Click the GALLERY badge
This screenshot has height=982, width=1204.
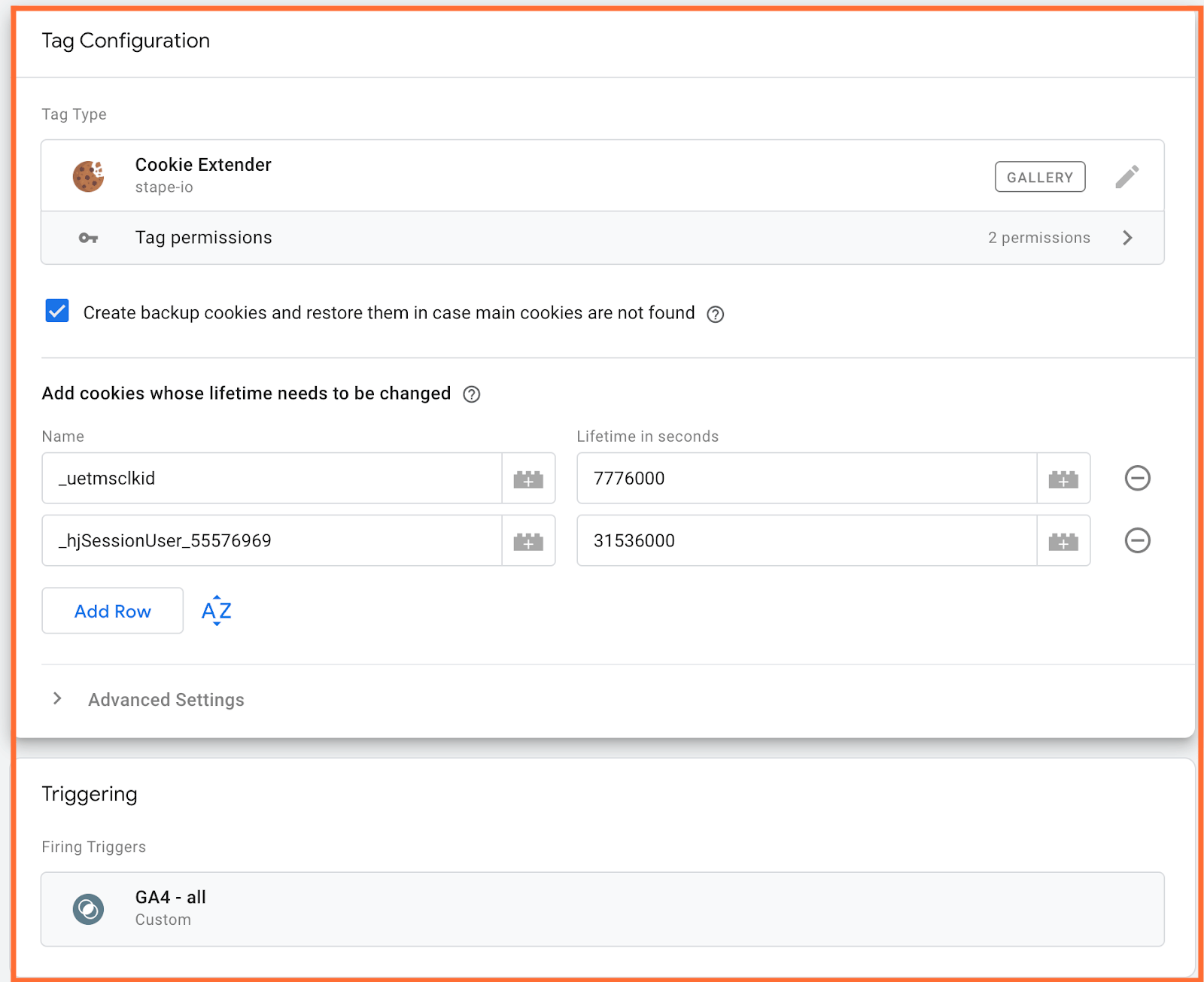click(1040, 177)
